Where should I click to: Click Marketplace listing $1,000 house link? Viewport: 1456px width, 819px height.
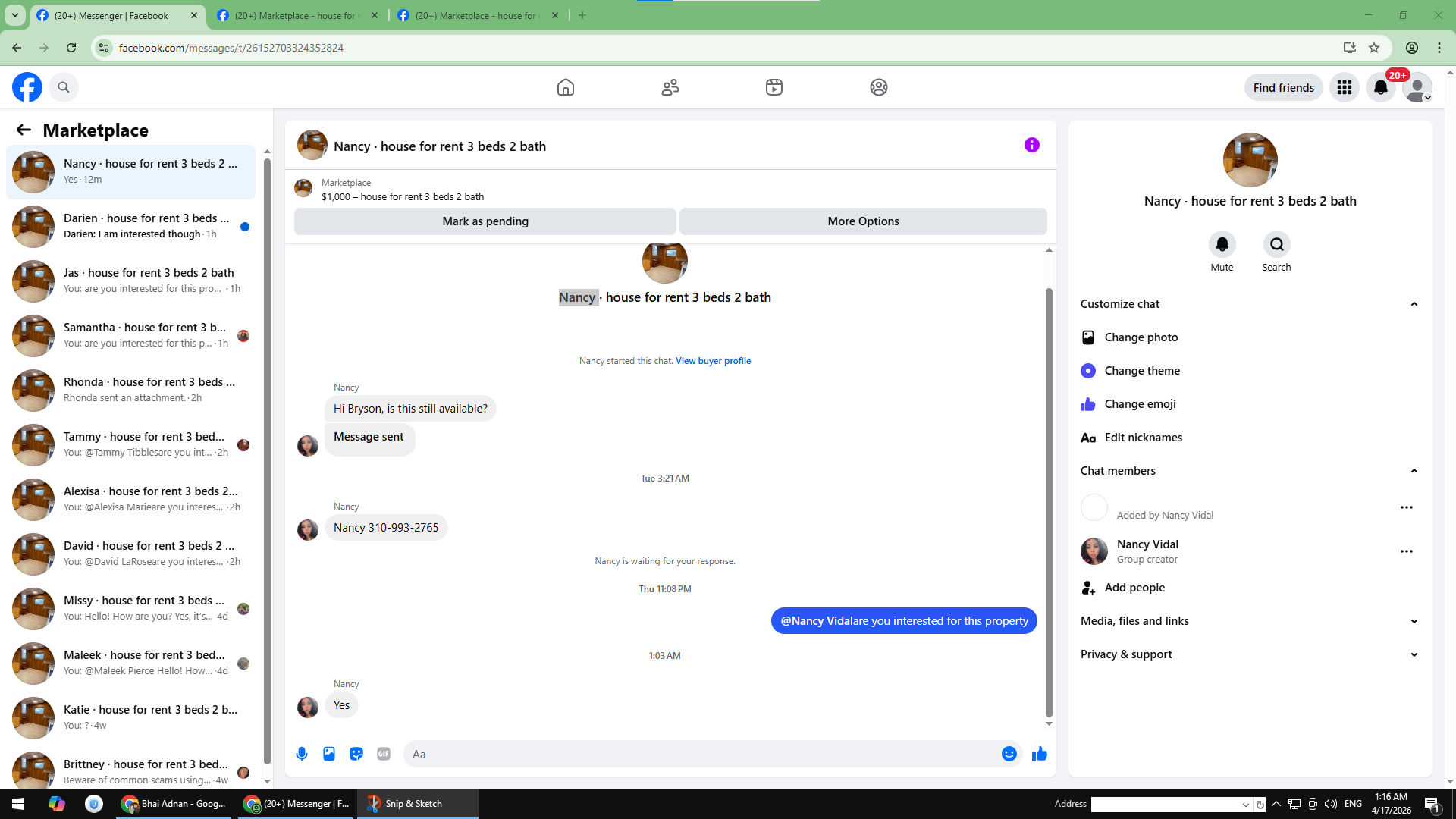tap(403, 196)
